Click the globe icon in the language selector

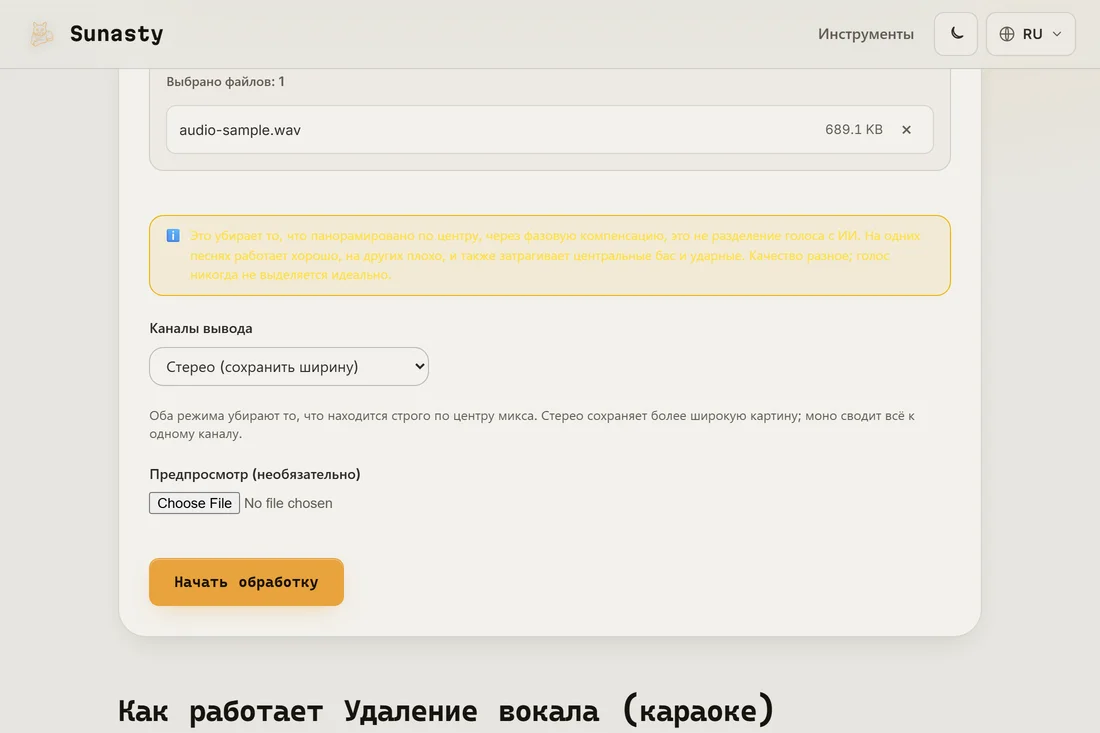click(1007, 34)
